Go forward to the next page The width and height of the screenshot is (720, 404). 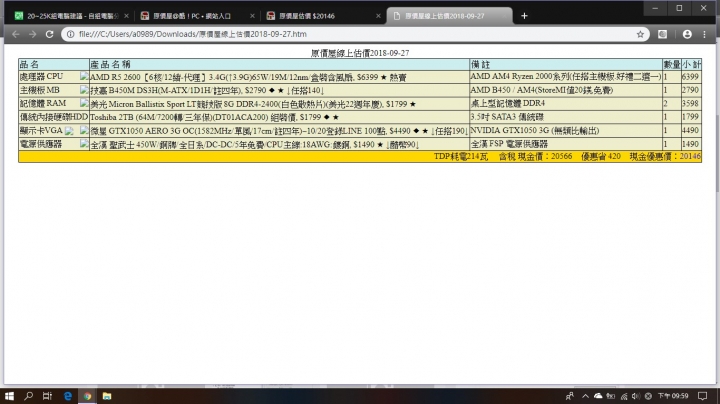33,34
